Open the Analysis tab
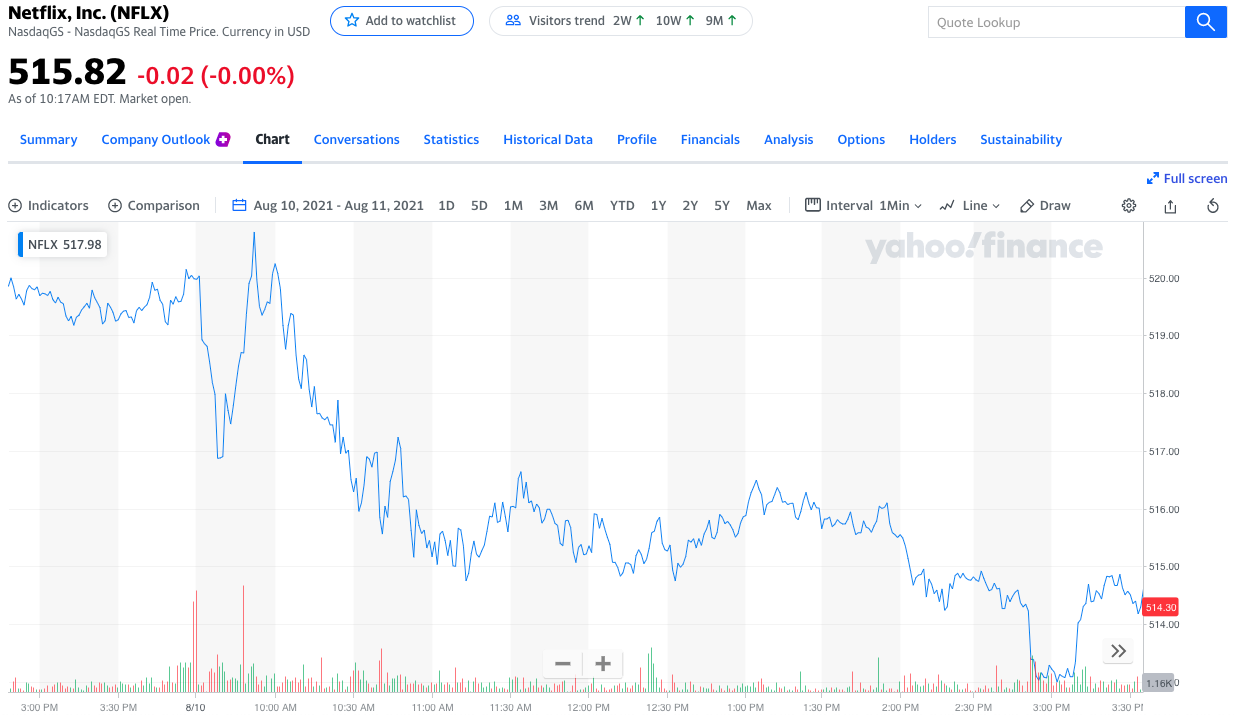 tap(789, 139)
